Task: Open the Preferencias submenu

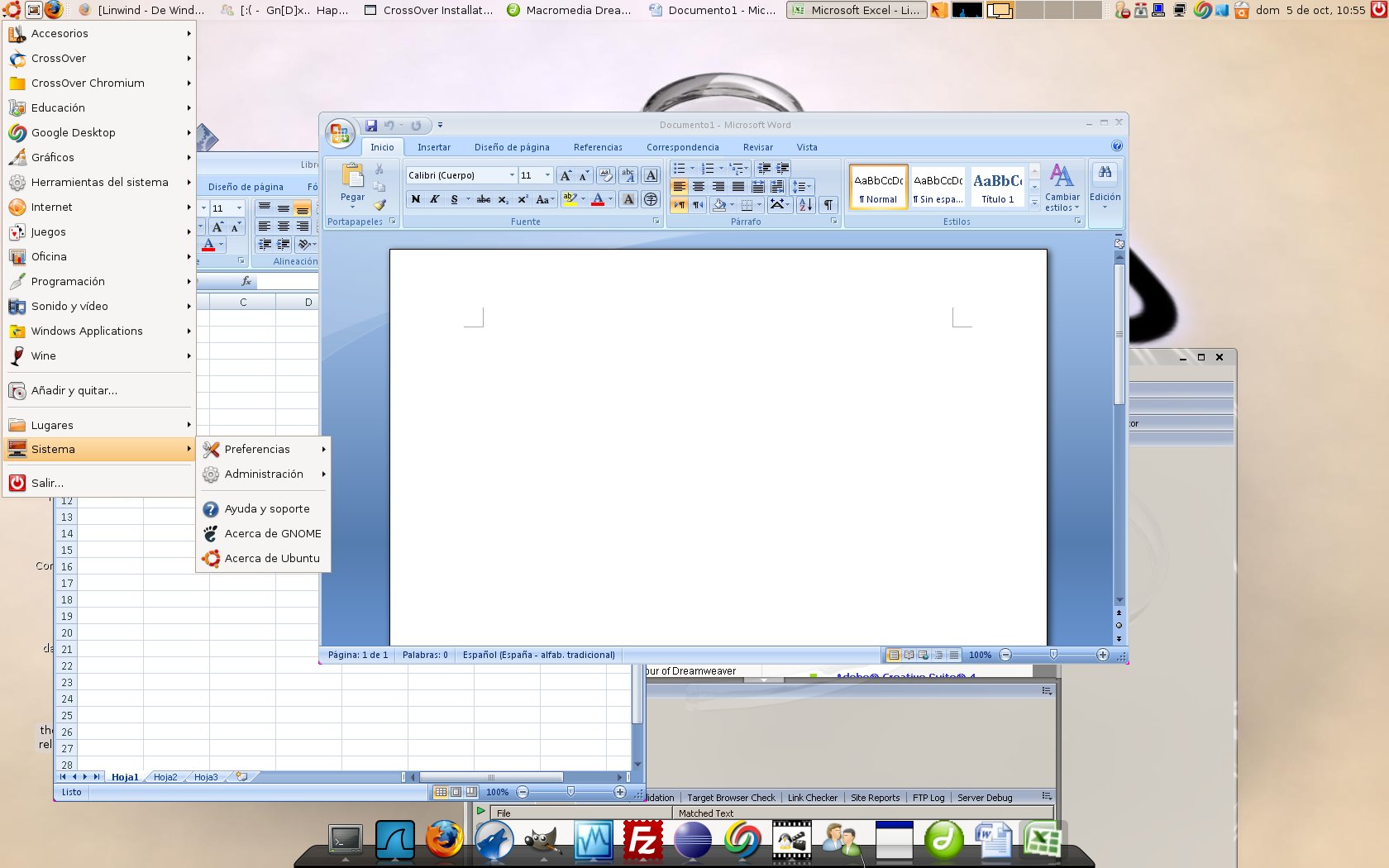Action: (264, 449)
